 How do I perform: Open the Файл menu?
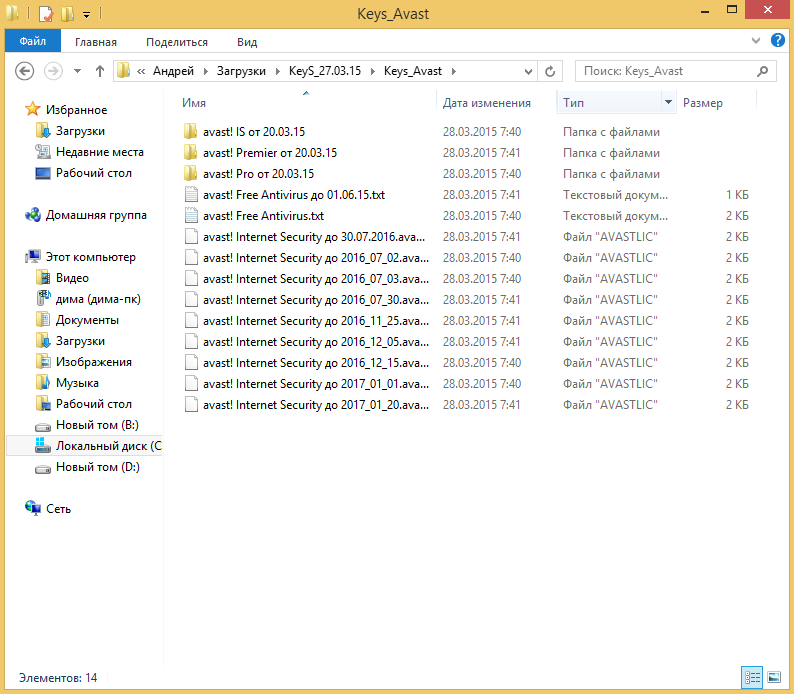click(x=33, y=41)
